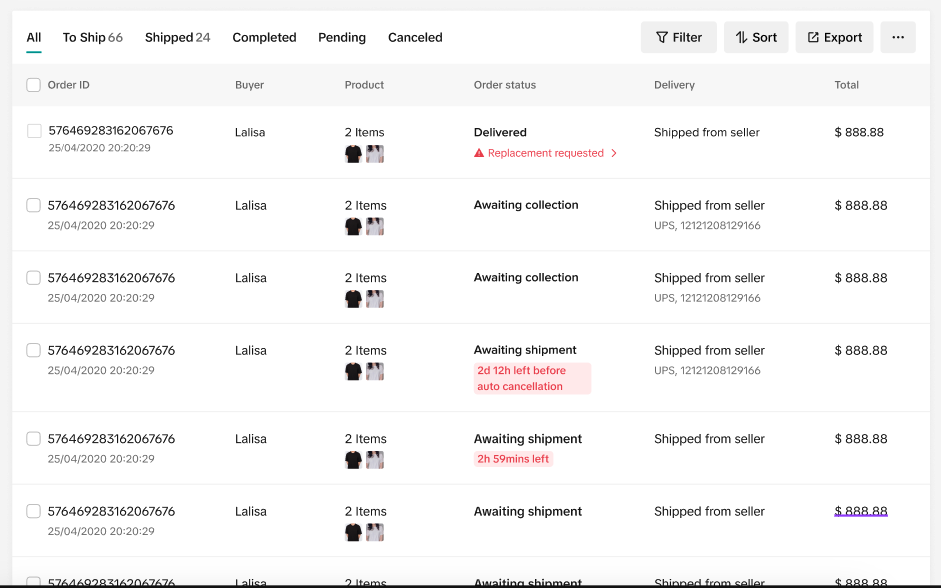Expand the Replacement requested chevron arrow
This screenshot has width=941, height=588.
[x=614, y=154]
